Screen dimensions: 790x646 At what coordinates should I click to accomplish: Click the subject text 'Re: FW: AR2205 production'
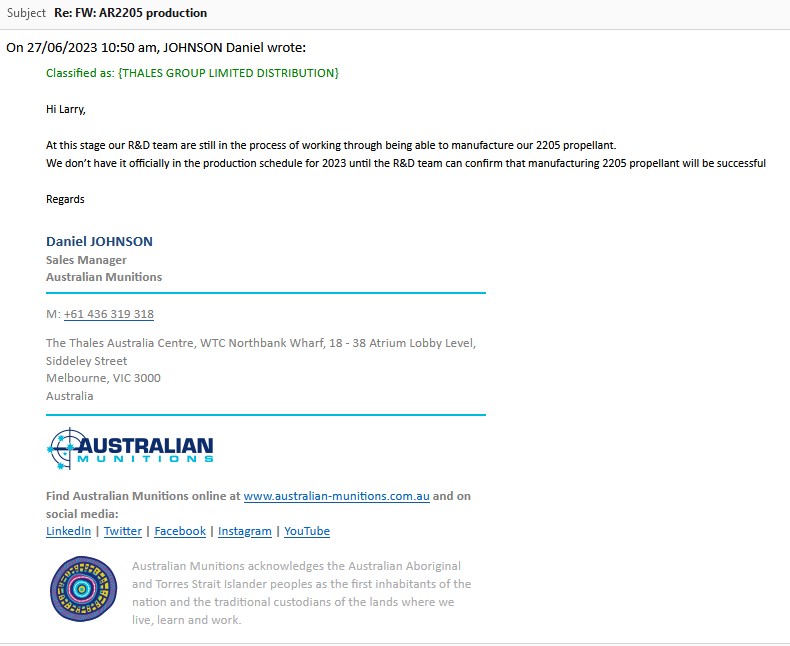131,13
